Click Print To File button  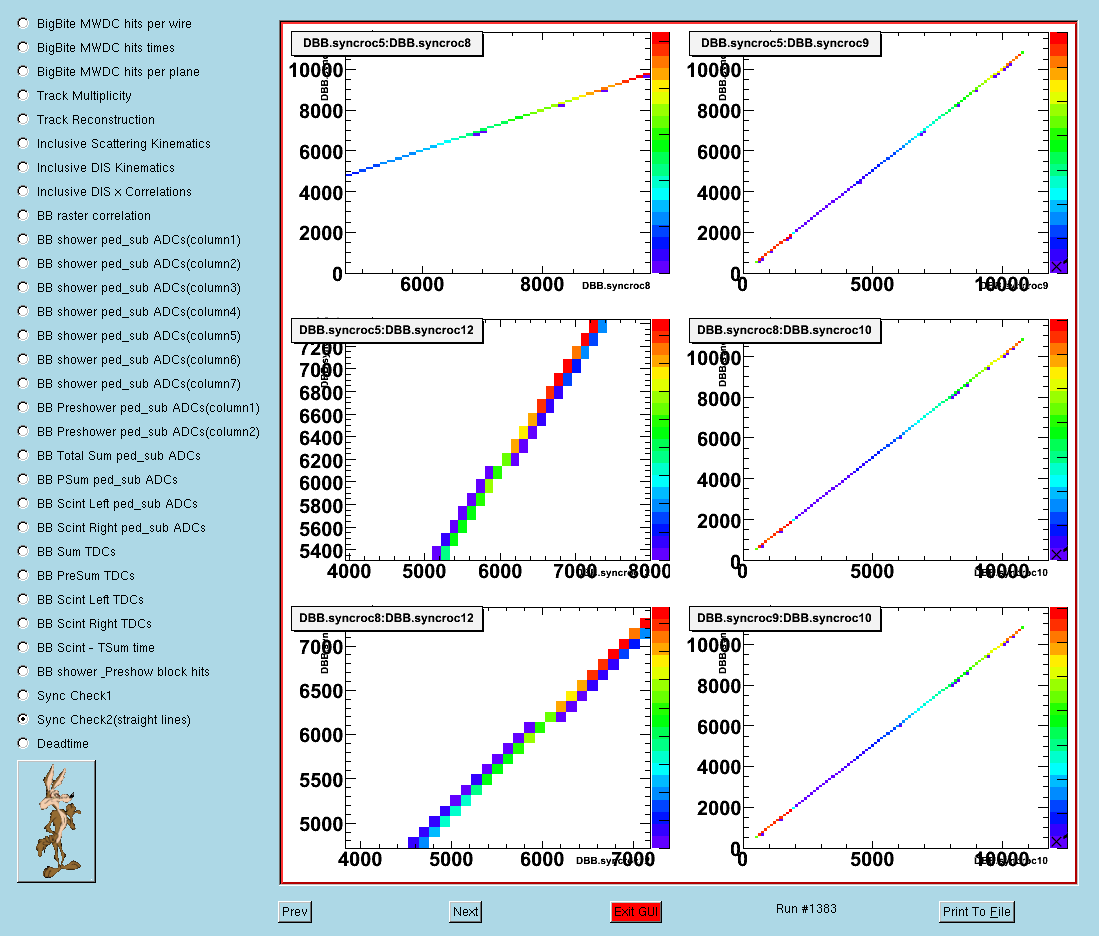point(976,911)
